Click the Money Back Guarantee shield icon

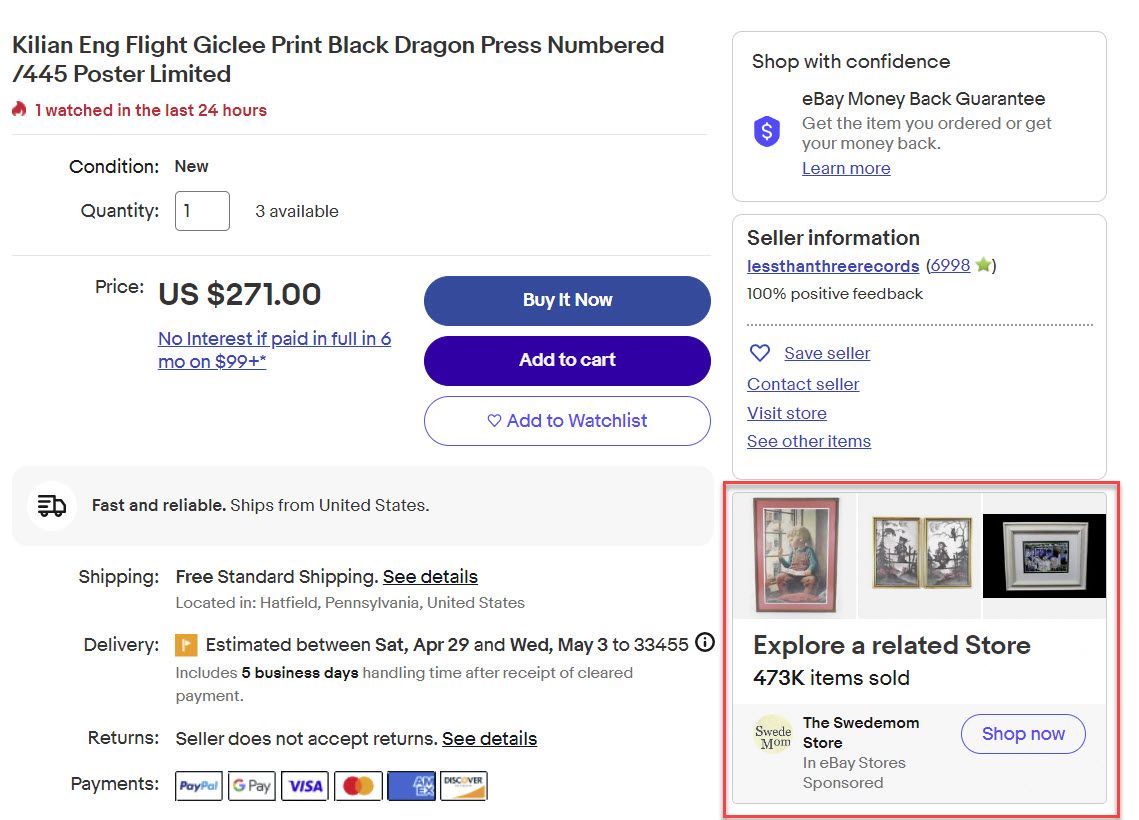click(x=767, y=131)
